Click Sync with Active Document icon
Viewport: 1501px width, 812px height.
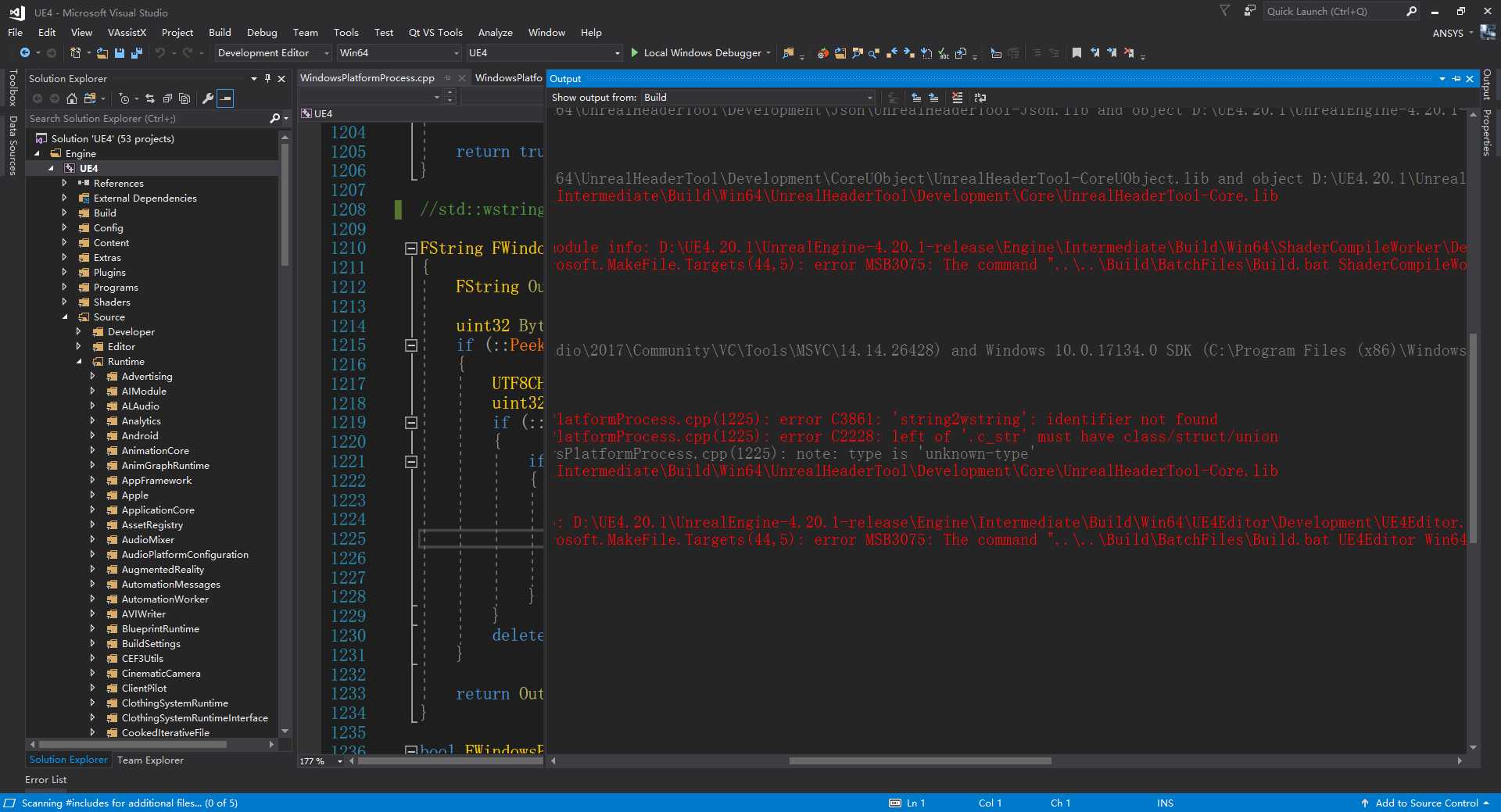coord(150,98)
